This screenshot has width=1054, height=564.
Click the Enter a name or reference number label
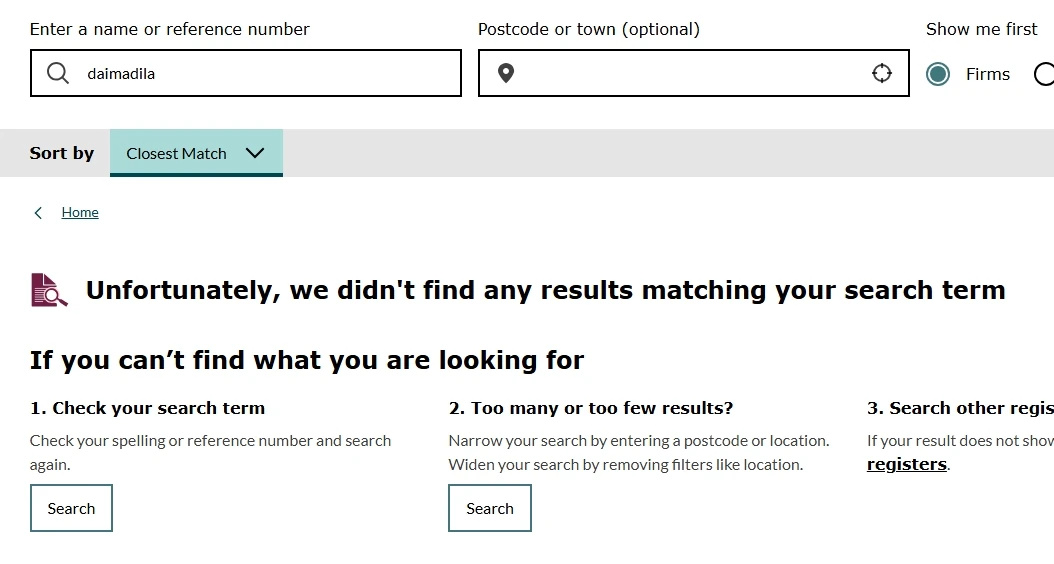[x=170, y=29]
